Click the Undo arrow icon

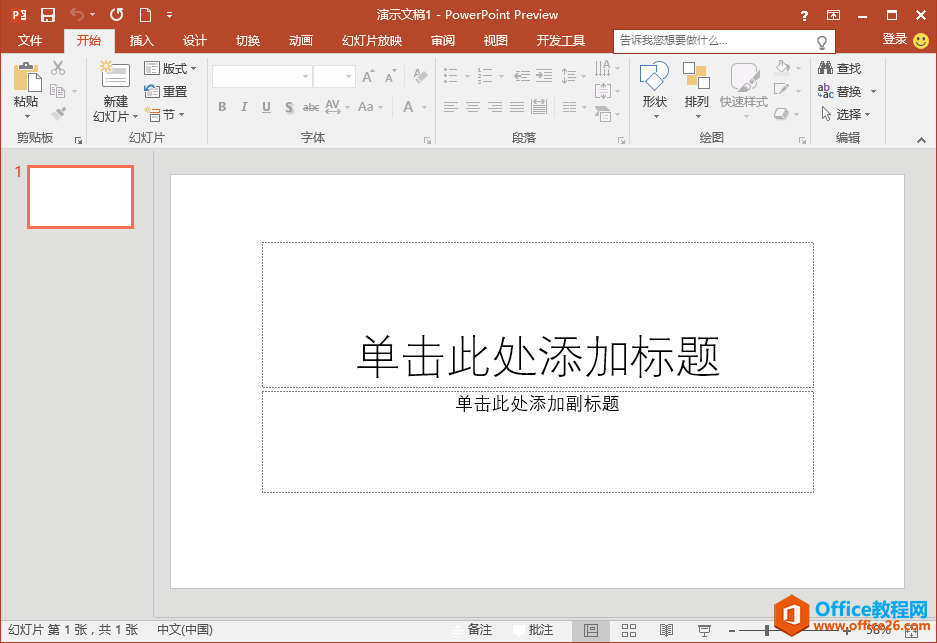(x=77, y=14)
